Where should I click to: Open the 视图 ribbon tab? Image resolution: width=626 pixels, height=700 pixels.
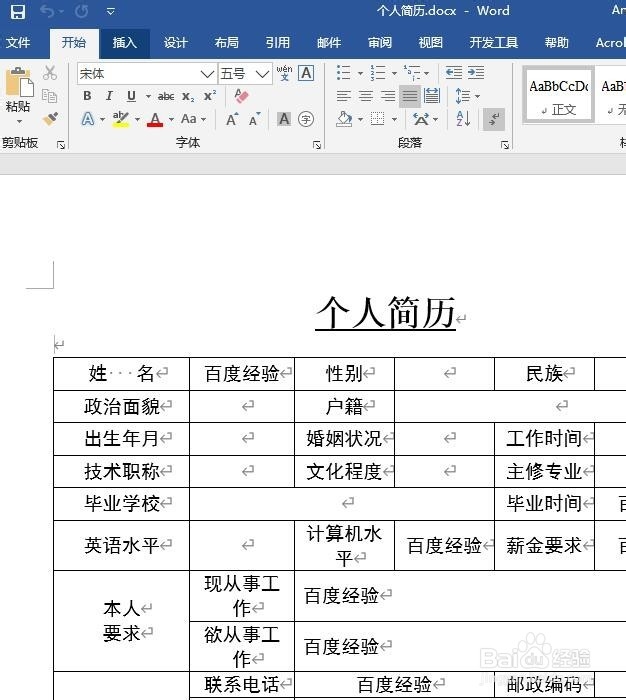pyautogui.click(x=431, y=43)
